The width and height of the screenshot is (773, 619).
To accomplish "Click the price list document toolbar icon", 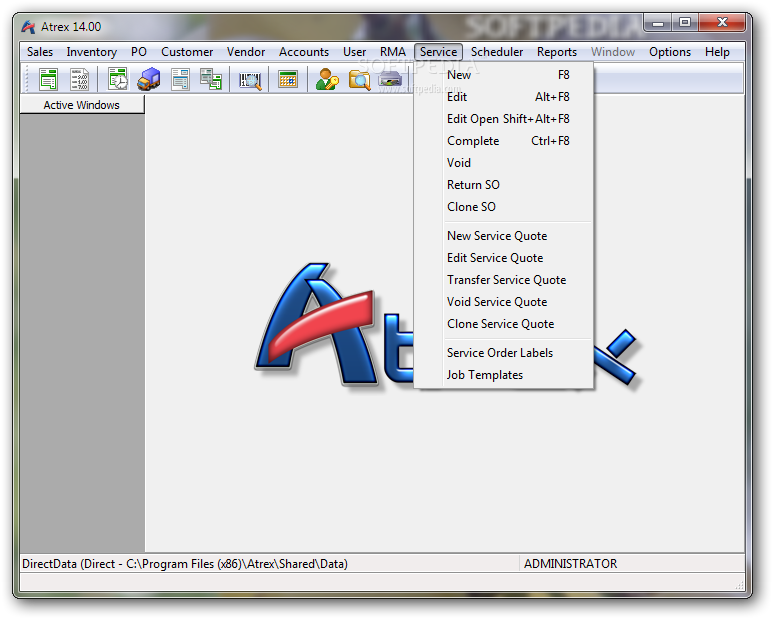I will tap(79, 79).
